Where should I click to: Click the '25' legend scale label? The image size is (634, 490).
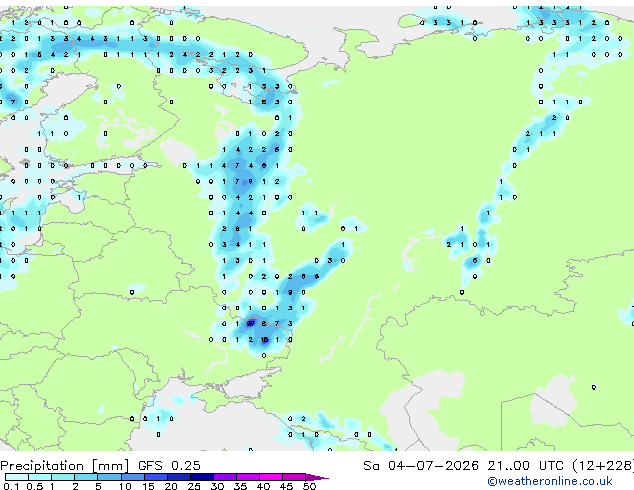[x=194, y=486]
